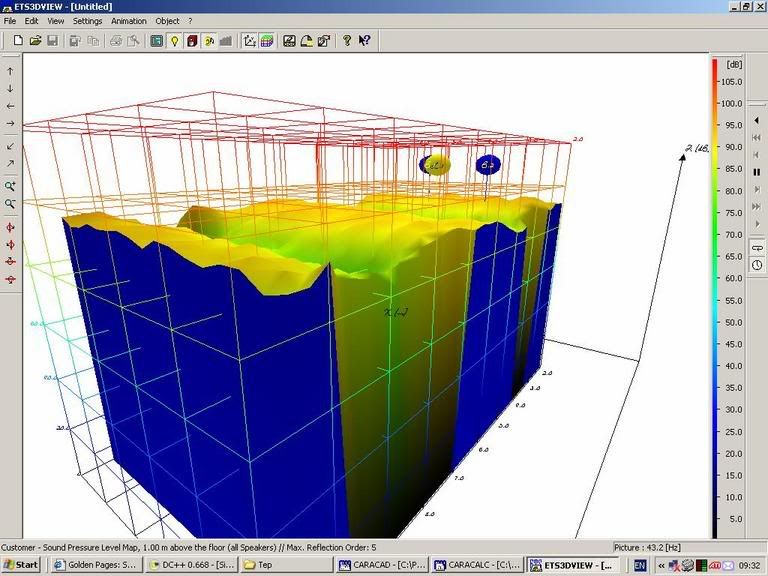
Task: Click the move up arrow icon
Action: point(11,71)
